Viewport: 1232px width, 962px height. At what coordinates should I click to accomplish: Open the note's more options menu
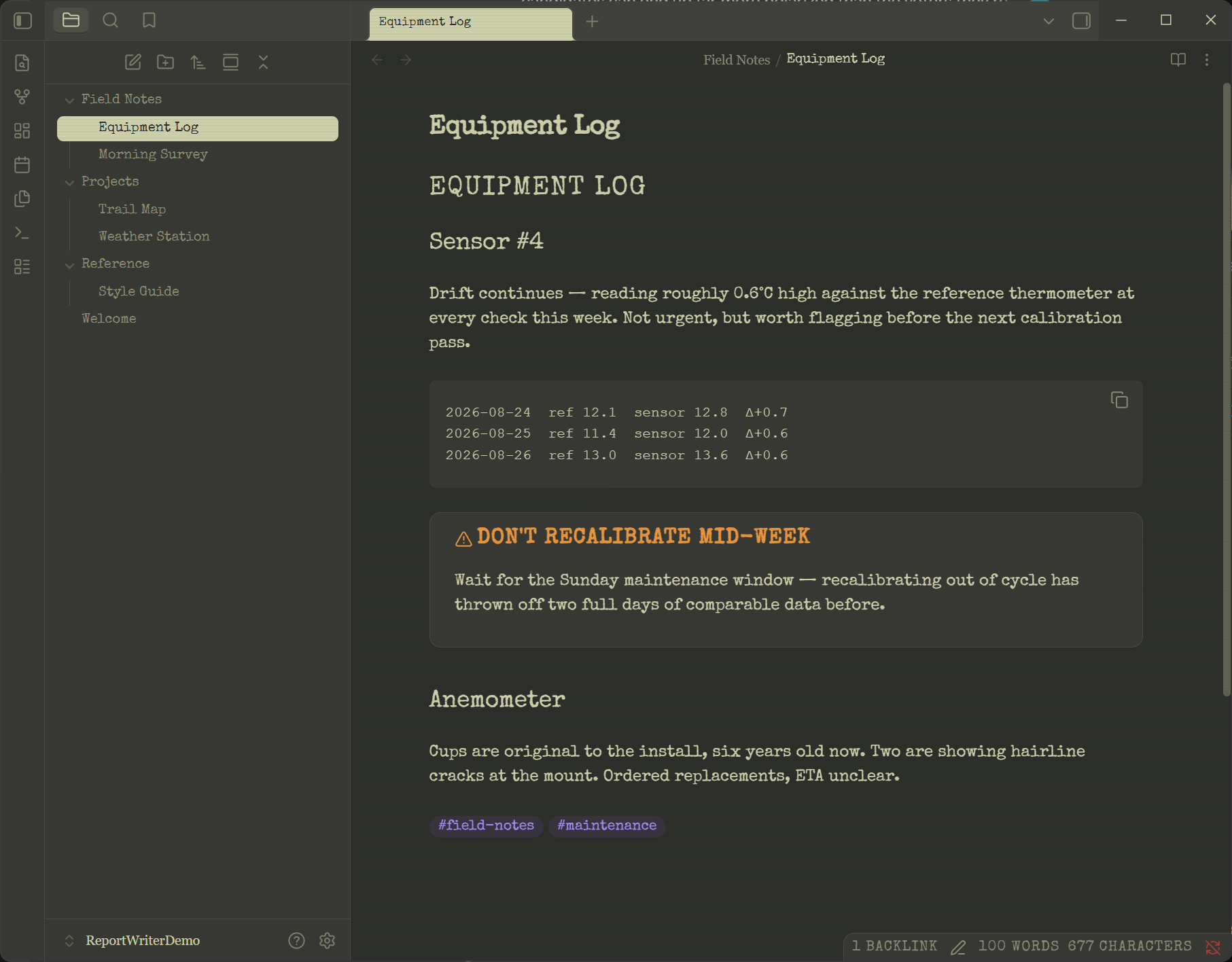[1207, 60]
